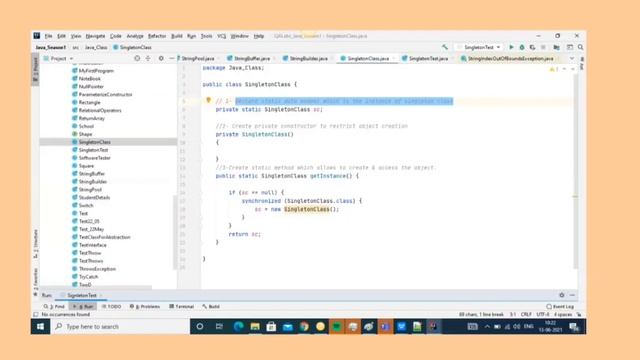This screenshot has height=360, width=640.
Task: Run SingletonTest with green play icon
Action: pos(511,47)
